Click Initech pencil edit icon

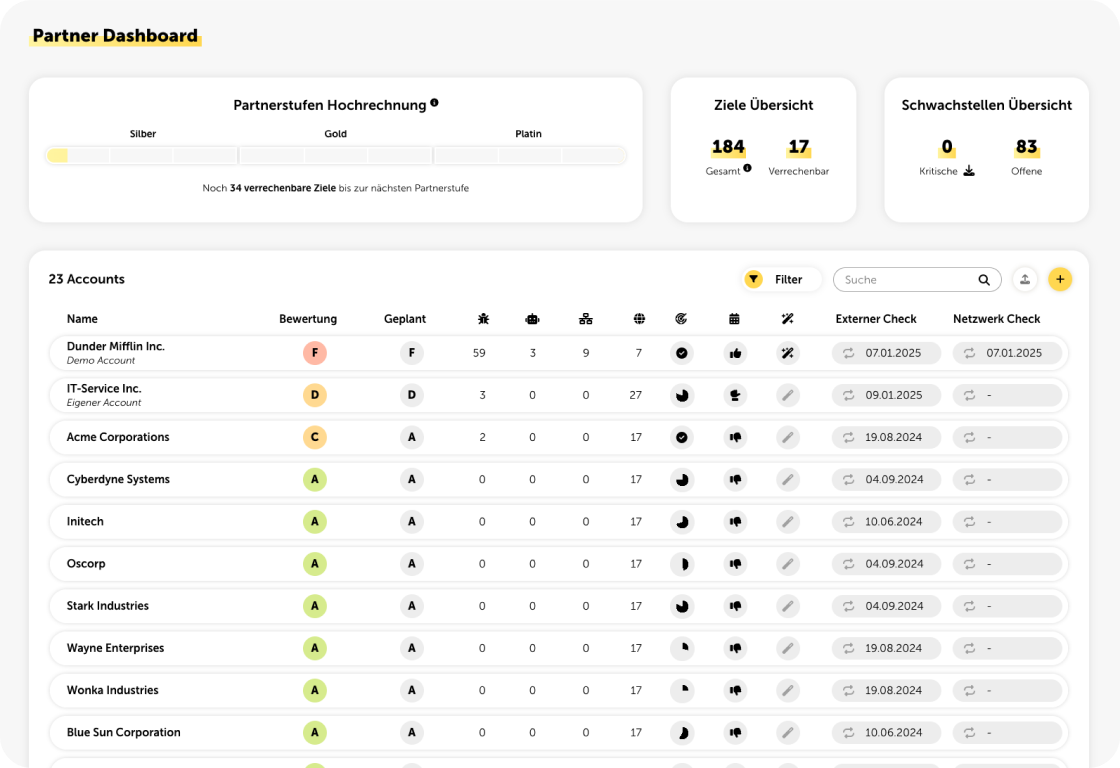click(788, 522)
